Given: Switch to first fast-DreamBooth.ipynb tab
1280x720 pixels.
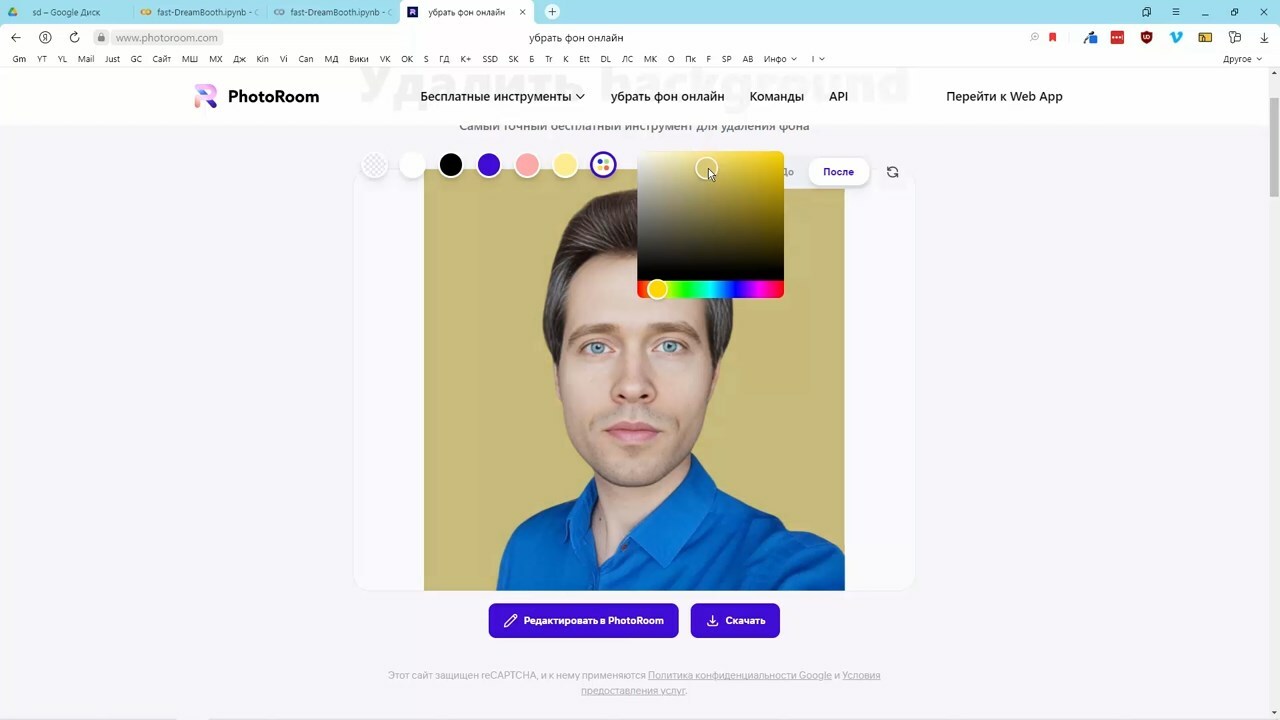Looking at the screenshot, I should pos(199,12).
